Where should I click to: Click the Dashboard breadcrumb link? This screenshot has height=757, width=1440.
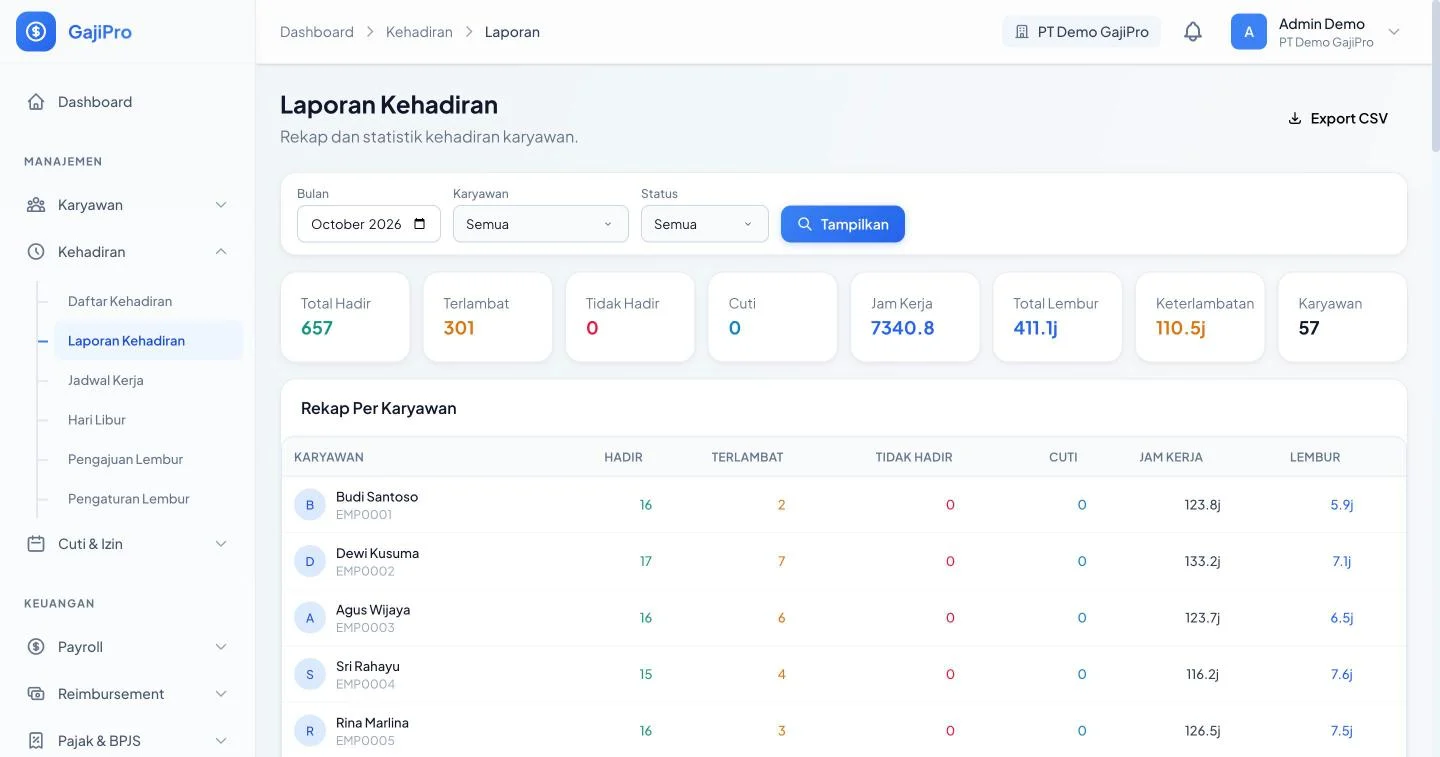(317, 32)
